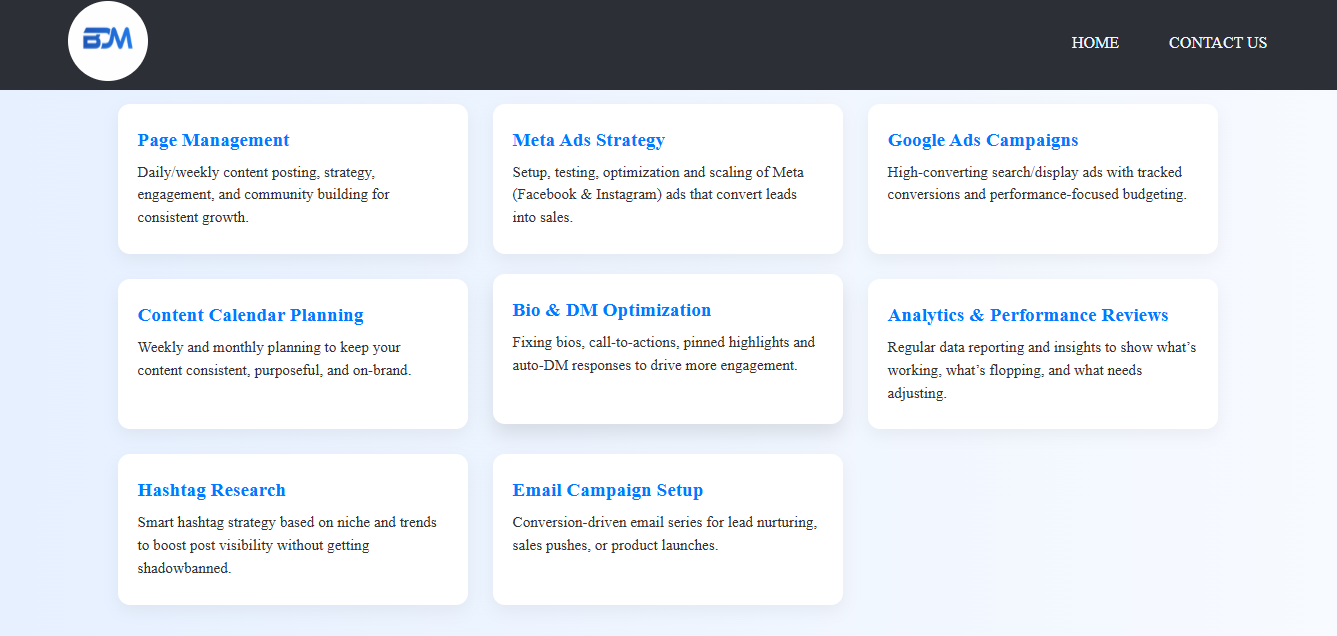
Task: Click the BDM logo in header
Action: pos(108,41)
